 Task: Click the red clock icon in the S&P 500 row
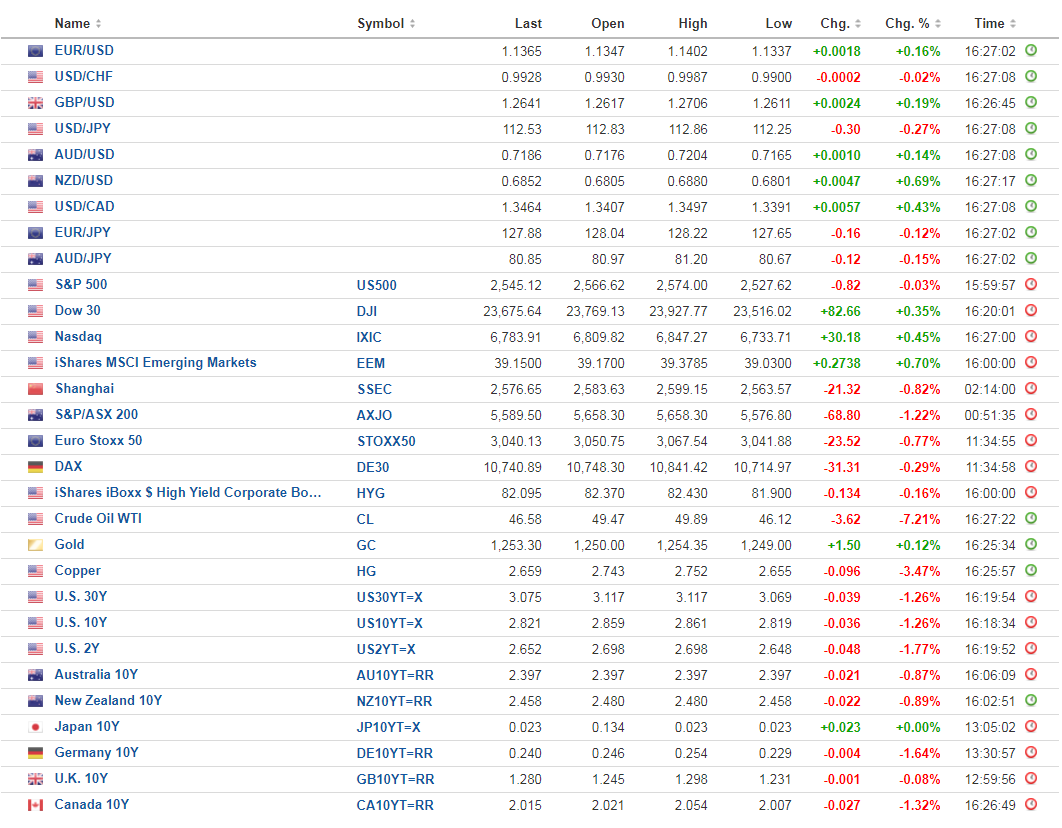tap(1031, 285)
